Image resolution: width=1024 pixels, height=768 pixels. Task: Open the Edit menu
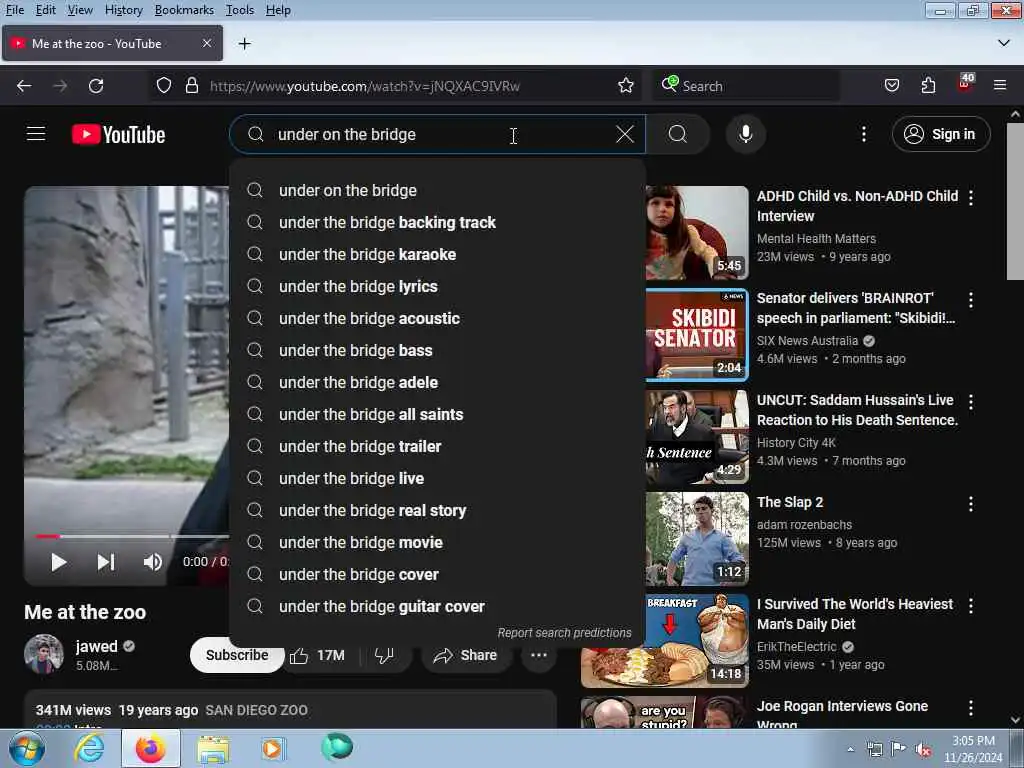pos(46,10)
